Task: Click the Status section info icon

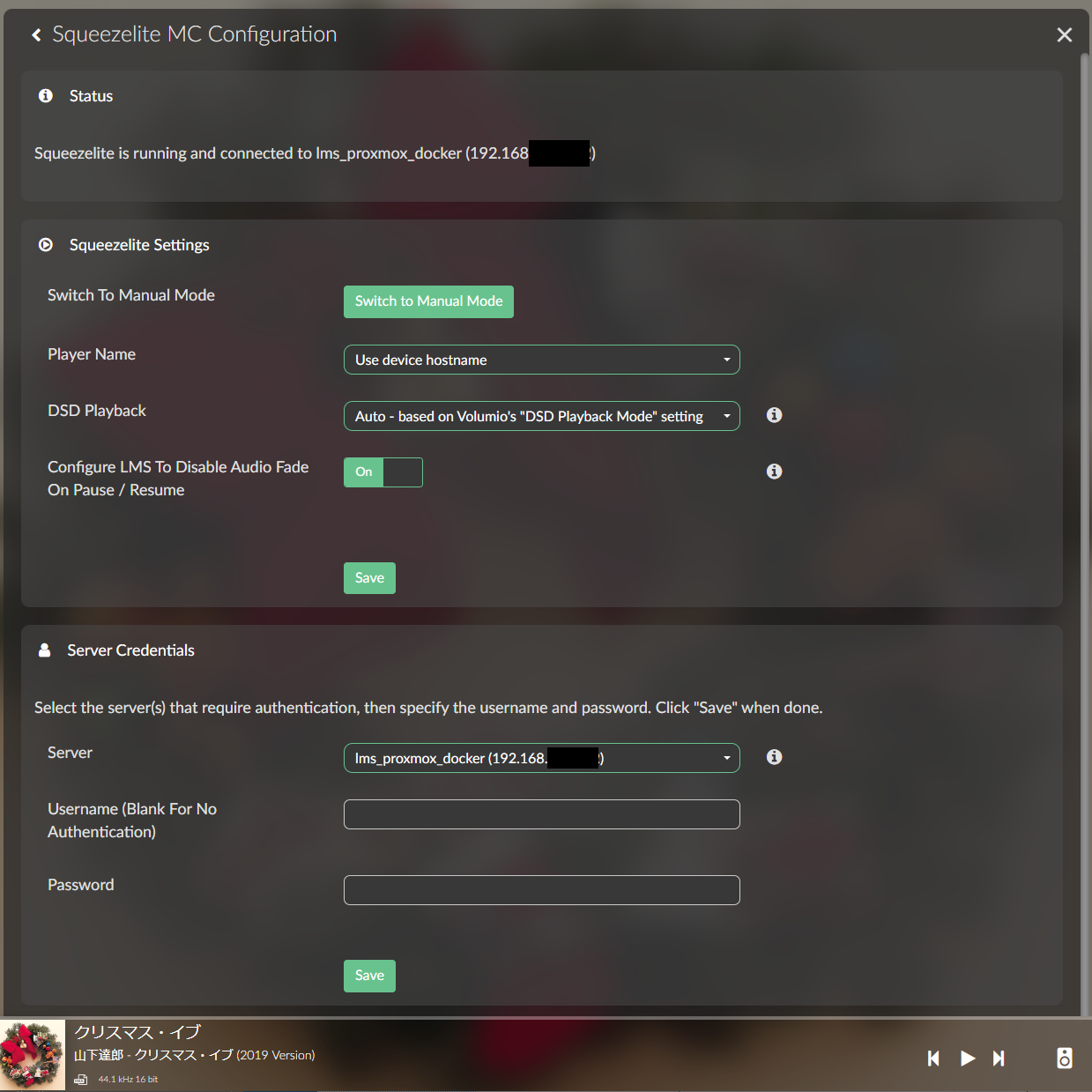Action: pyautogui.click(x=46, y=95)
